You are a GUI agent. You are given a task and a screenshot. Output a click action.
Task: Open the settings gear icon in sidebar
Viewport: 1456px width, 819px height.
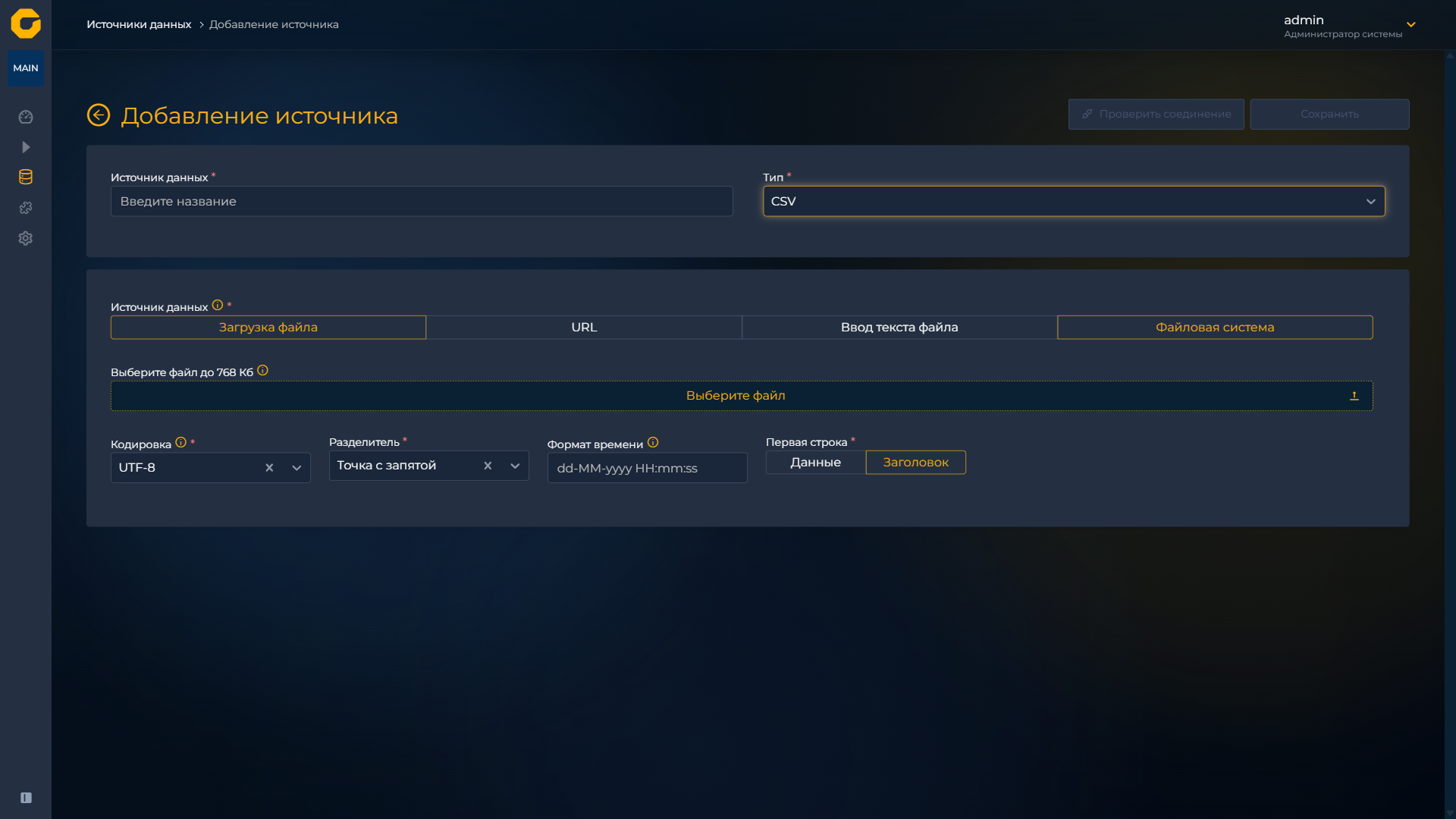[x=26, y=238]
